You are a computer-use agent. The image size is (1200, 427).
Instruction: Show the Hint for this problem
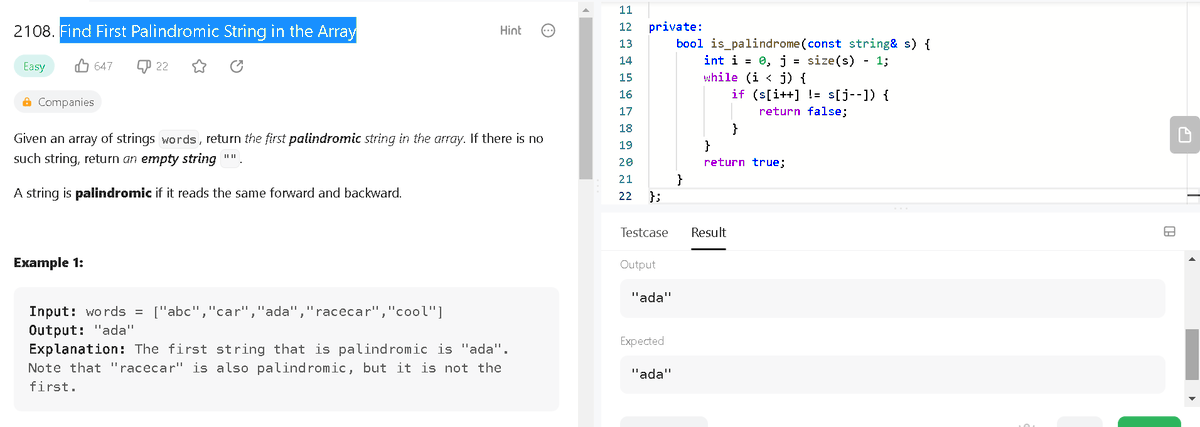(510, 31)
